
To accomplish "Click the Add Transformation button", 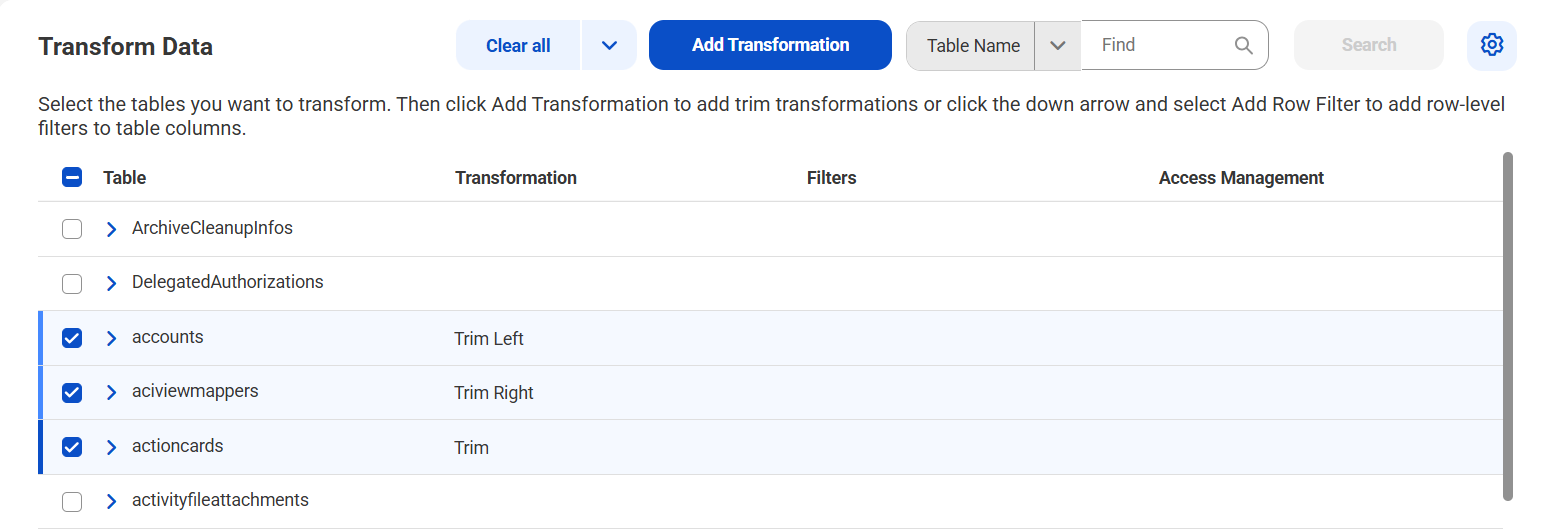I will [x=770, y=45].
